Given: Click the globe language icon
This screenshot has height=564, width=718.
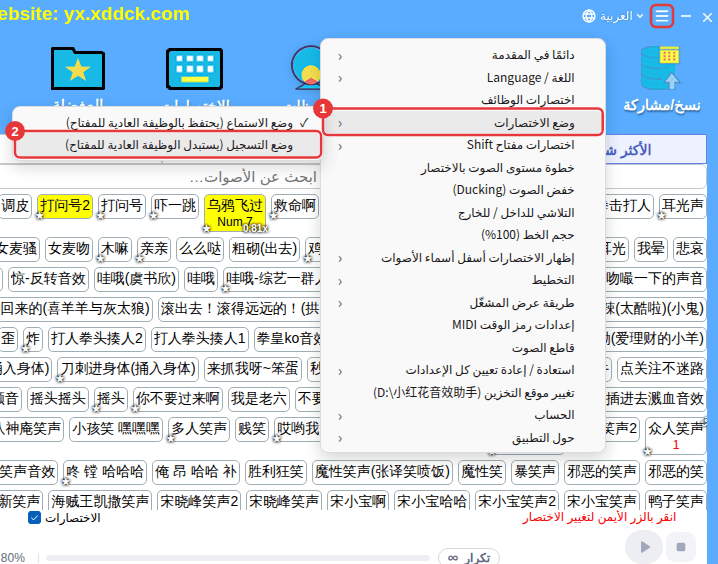Looking at the screenshot, I should pos(589,16).
